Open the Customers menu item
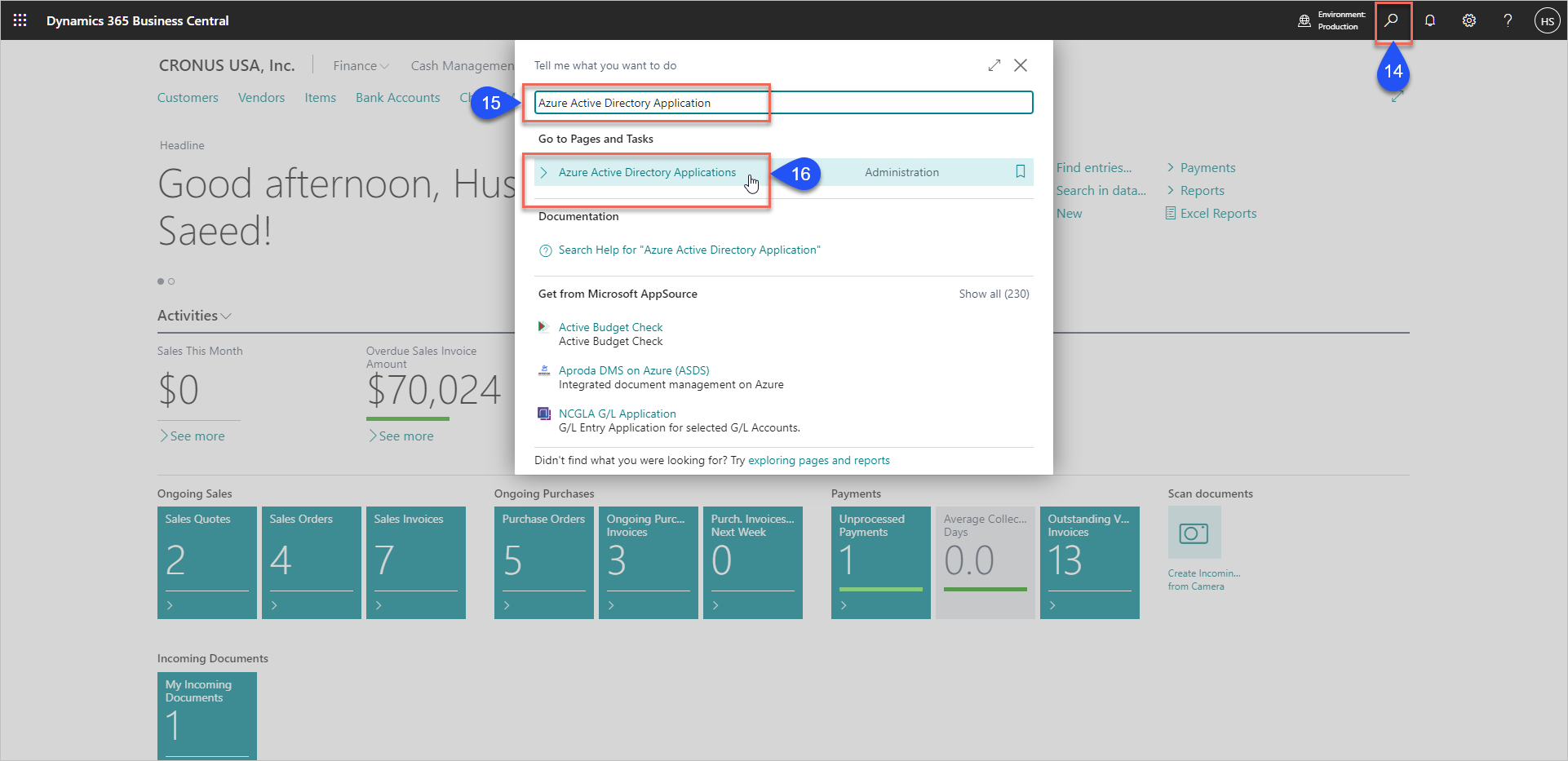This screenshot has width=1568, height=761. coord(188,98)
